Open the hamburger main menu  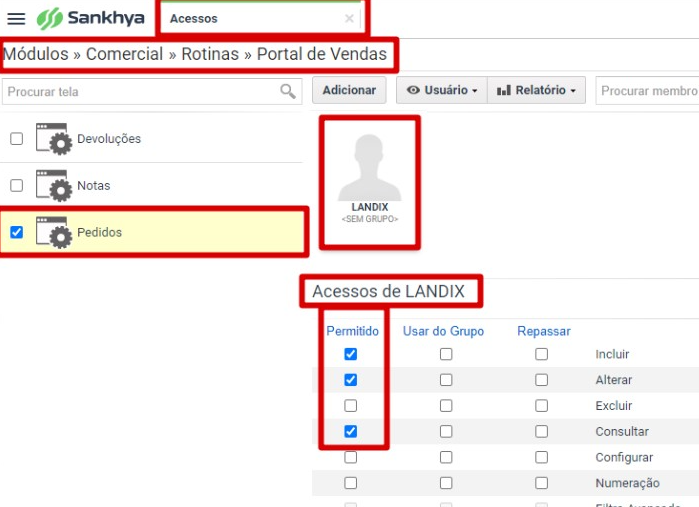pos(16,19)
